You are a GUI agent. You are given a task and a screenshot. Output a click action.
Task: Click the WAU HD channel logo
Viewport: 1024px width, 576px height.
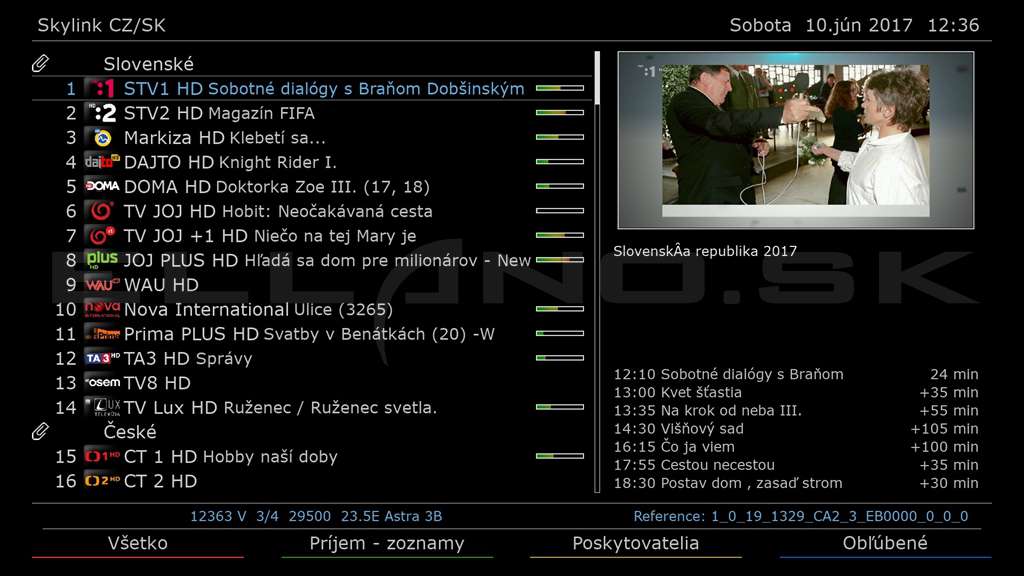pyautogui.click(x=102, y=285)
